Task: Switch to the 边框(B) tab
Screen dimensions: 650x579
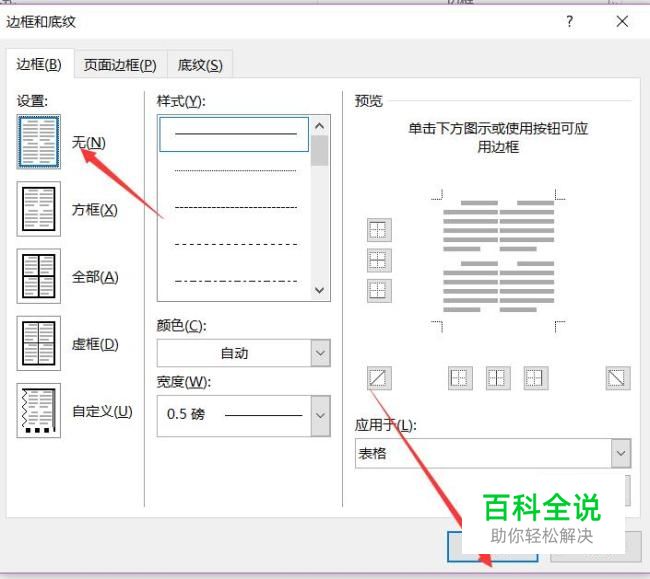Action: click(x=39, y=64)
